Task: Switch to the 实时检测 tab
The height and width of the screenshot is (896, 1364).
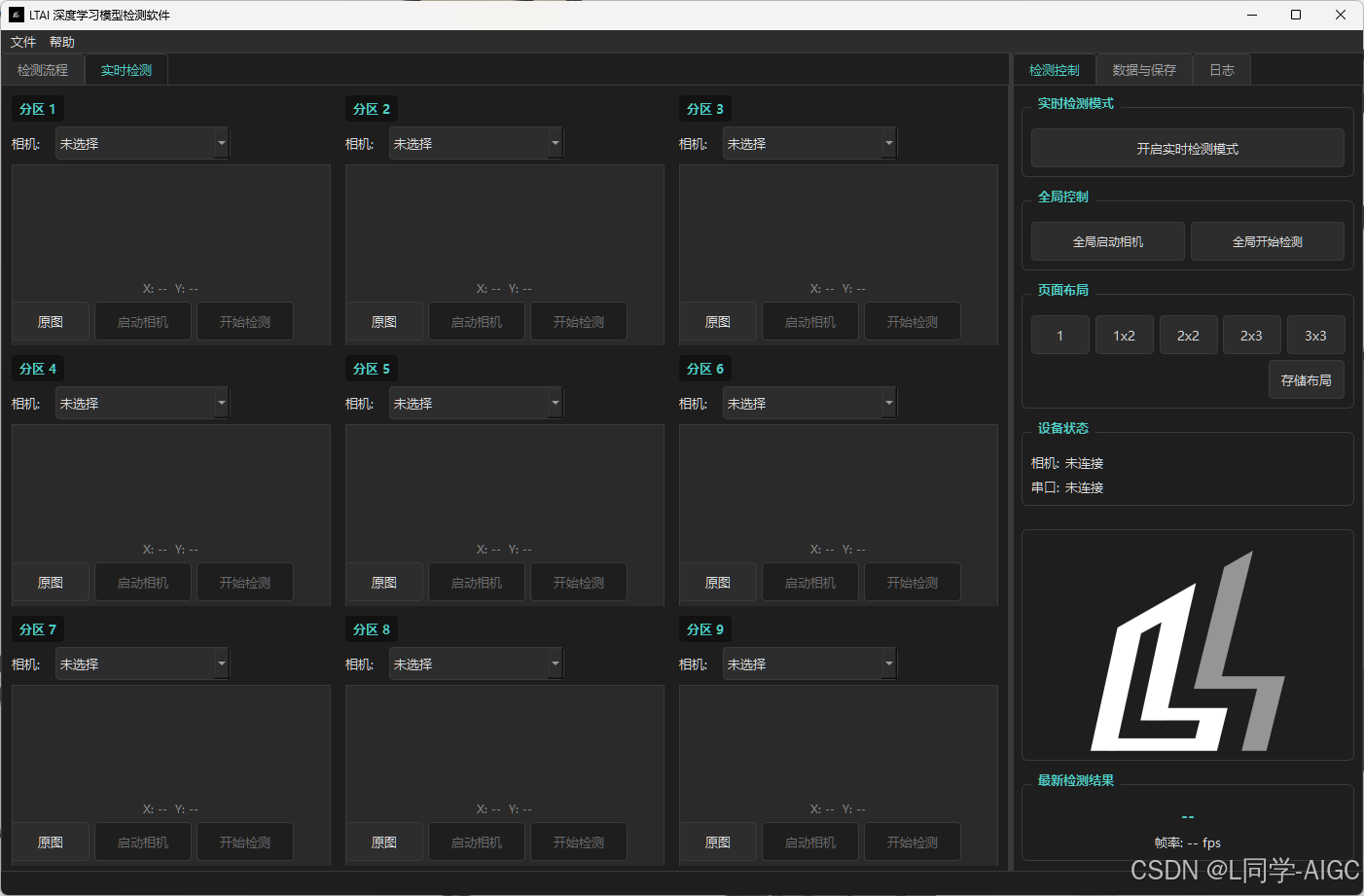Action: tap(126, 70)
